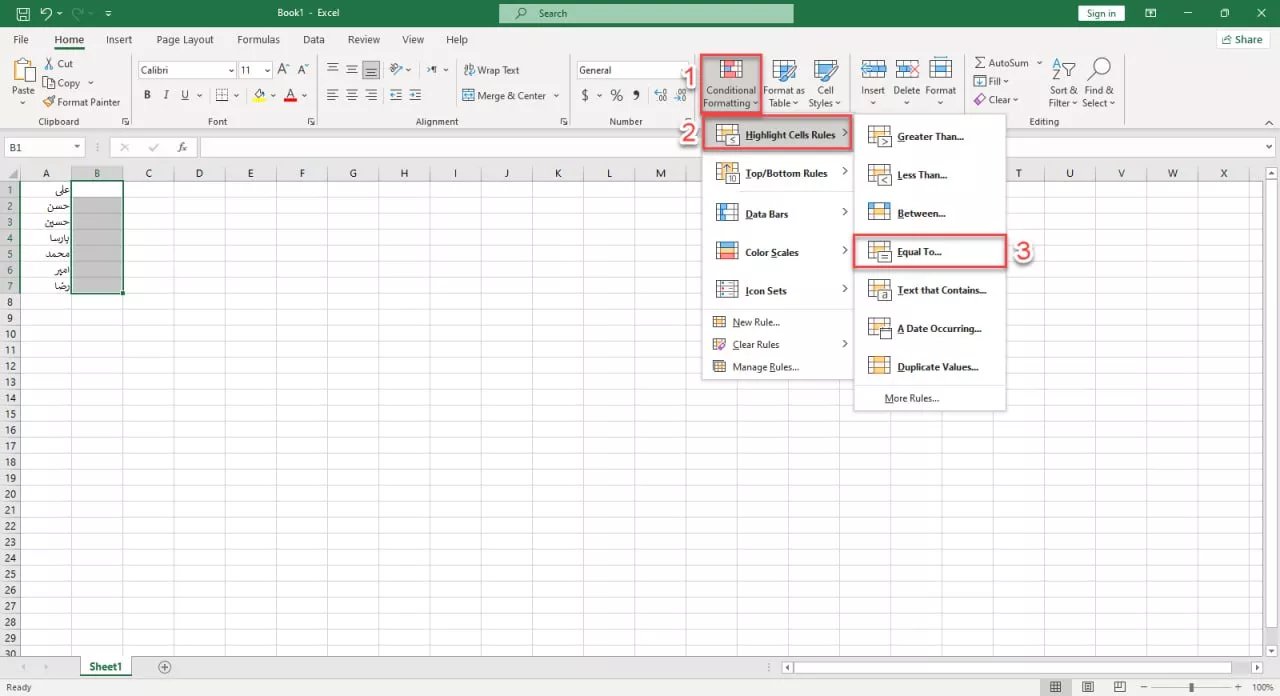Choose Top/Bottom Rules menu item
The height and width of the screenshot is (696, 1280).
point(779,173)
